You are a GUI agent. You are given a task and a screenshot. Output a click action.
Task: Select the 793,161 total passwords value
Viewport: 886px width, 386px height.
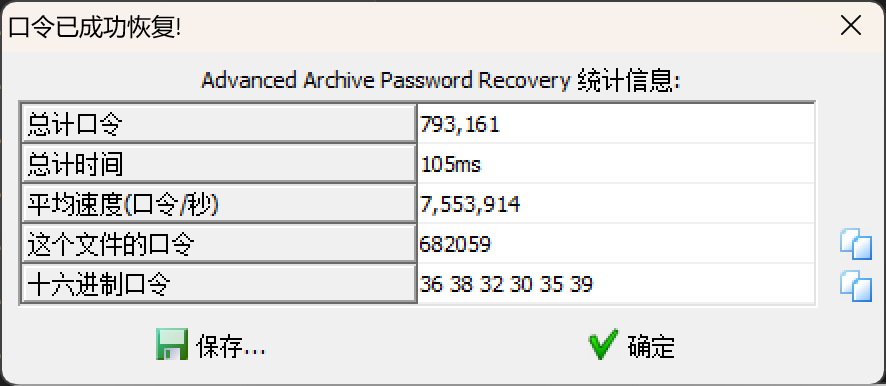point(616,124)
